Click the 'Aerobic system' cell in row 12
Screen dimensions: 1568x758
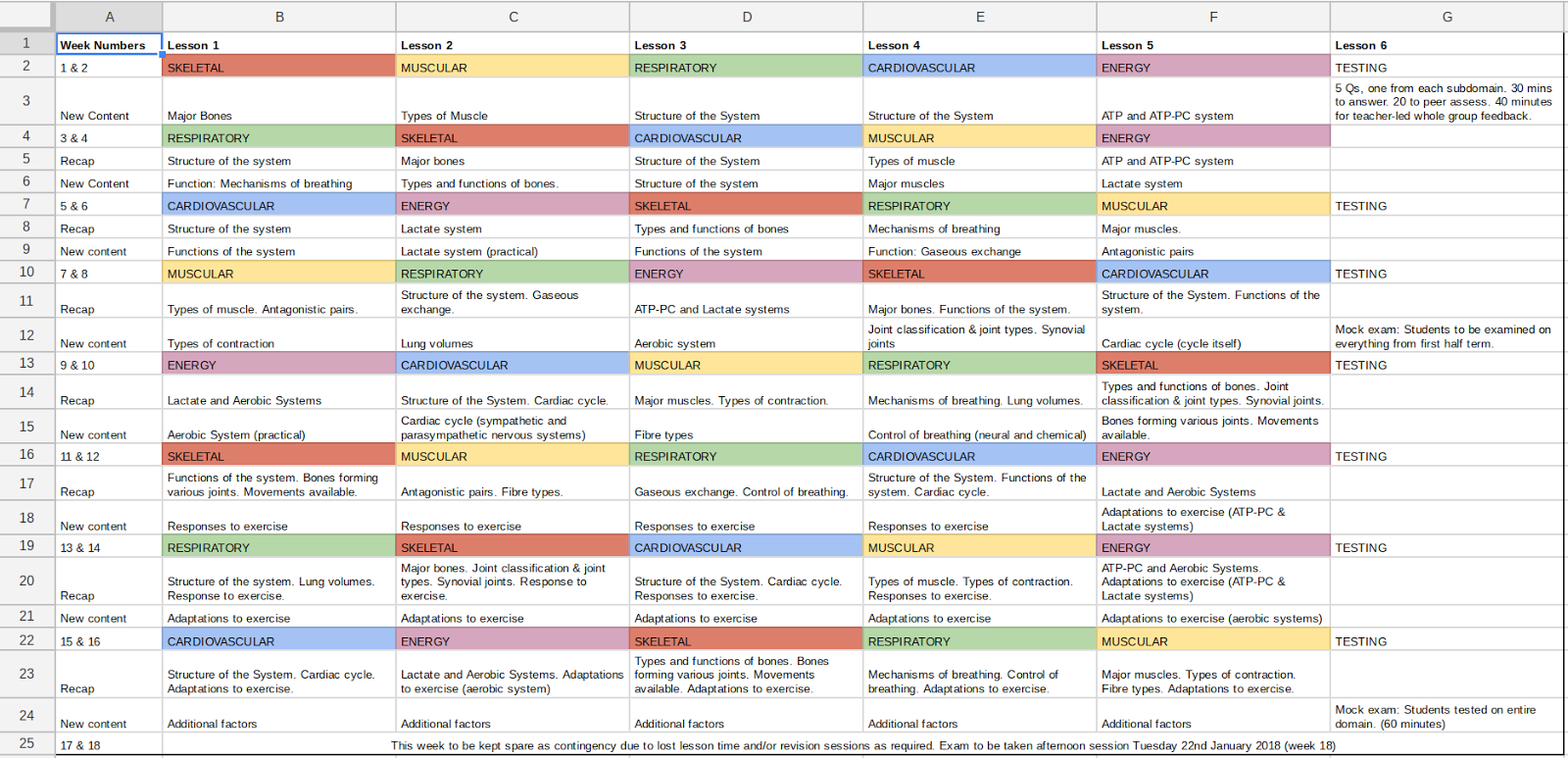coord(747,335)
